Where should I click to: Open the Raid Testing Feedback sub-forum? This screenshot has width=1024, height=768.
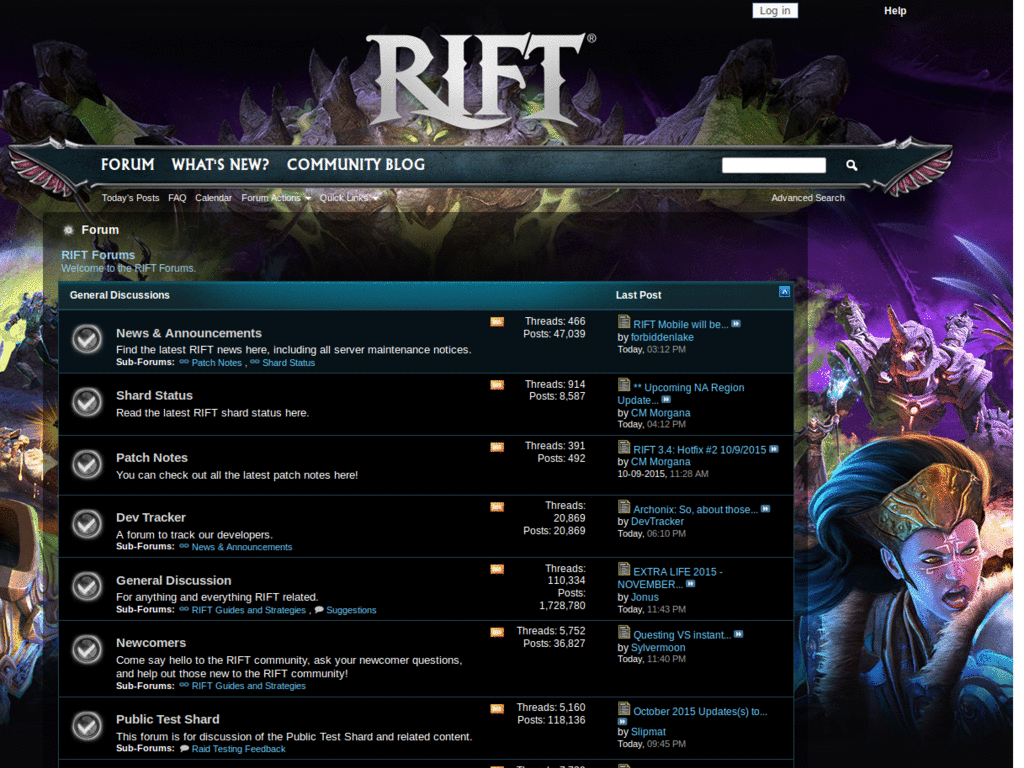(238, 749)
